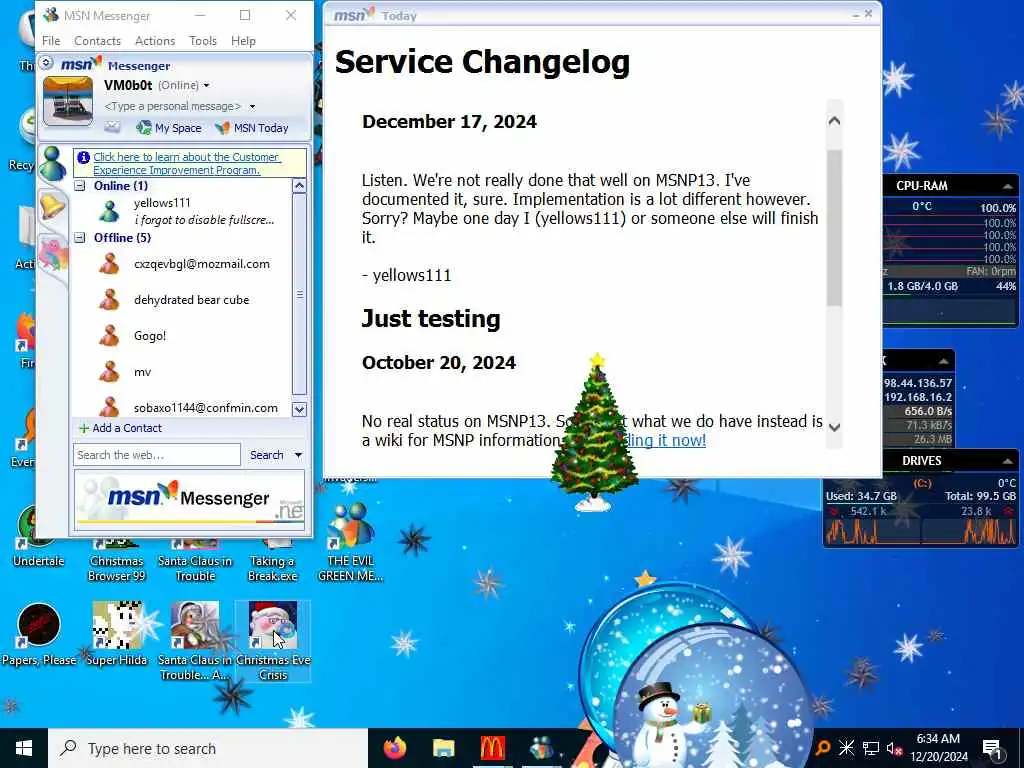The image size is (1024, 768).
Task: Select the contacts tab with green buddy icon
Action: [x=52, y=163]
